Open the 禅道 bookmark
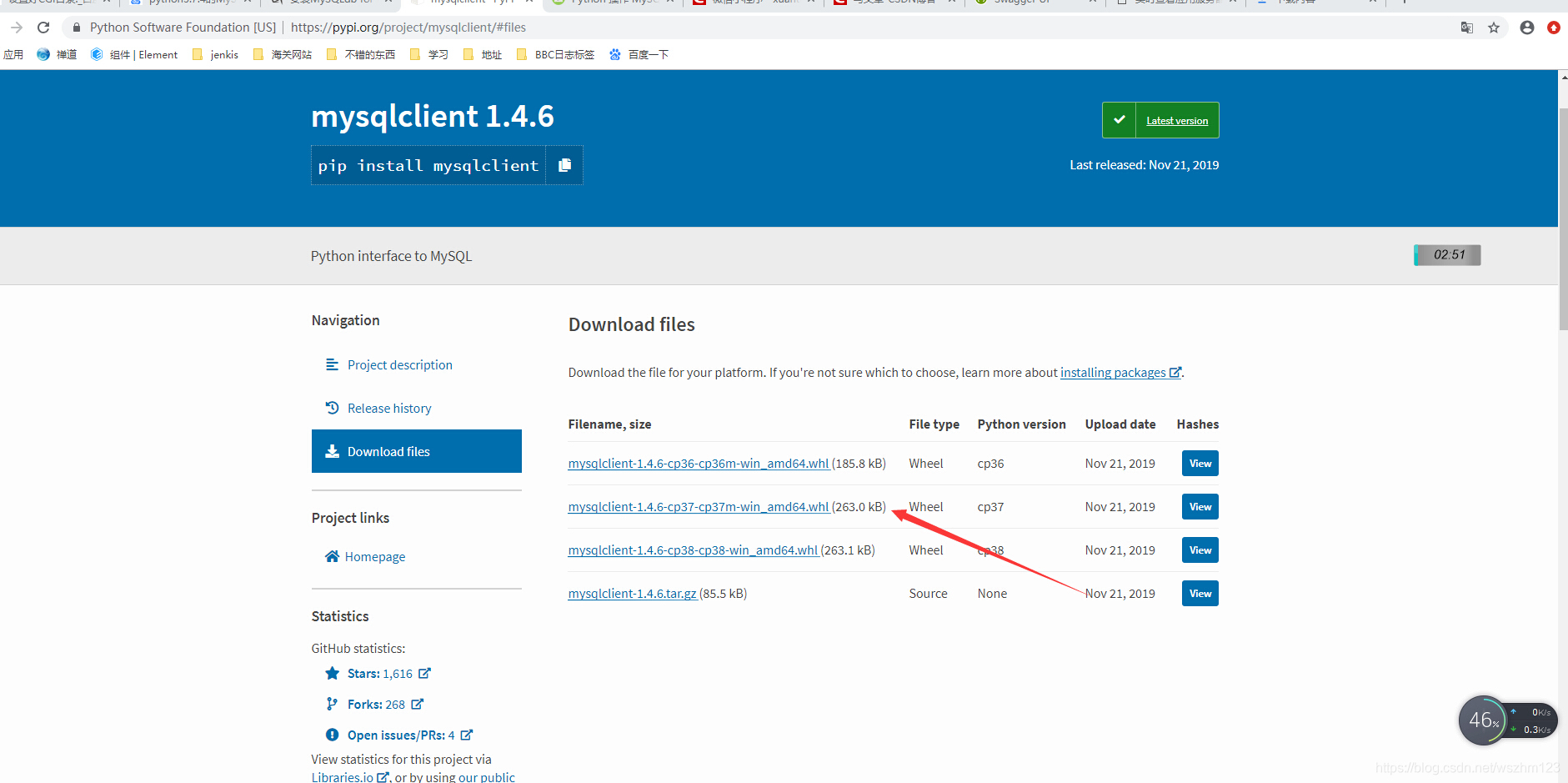1568x783 pixels. [57, 54]
